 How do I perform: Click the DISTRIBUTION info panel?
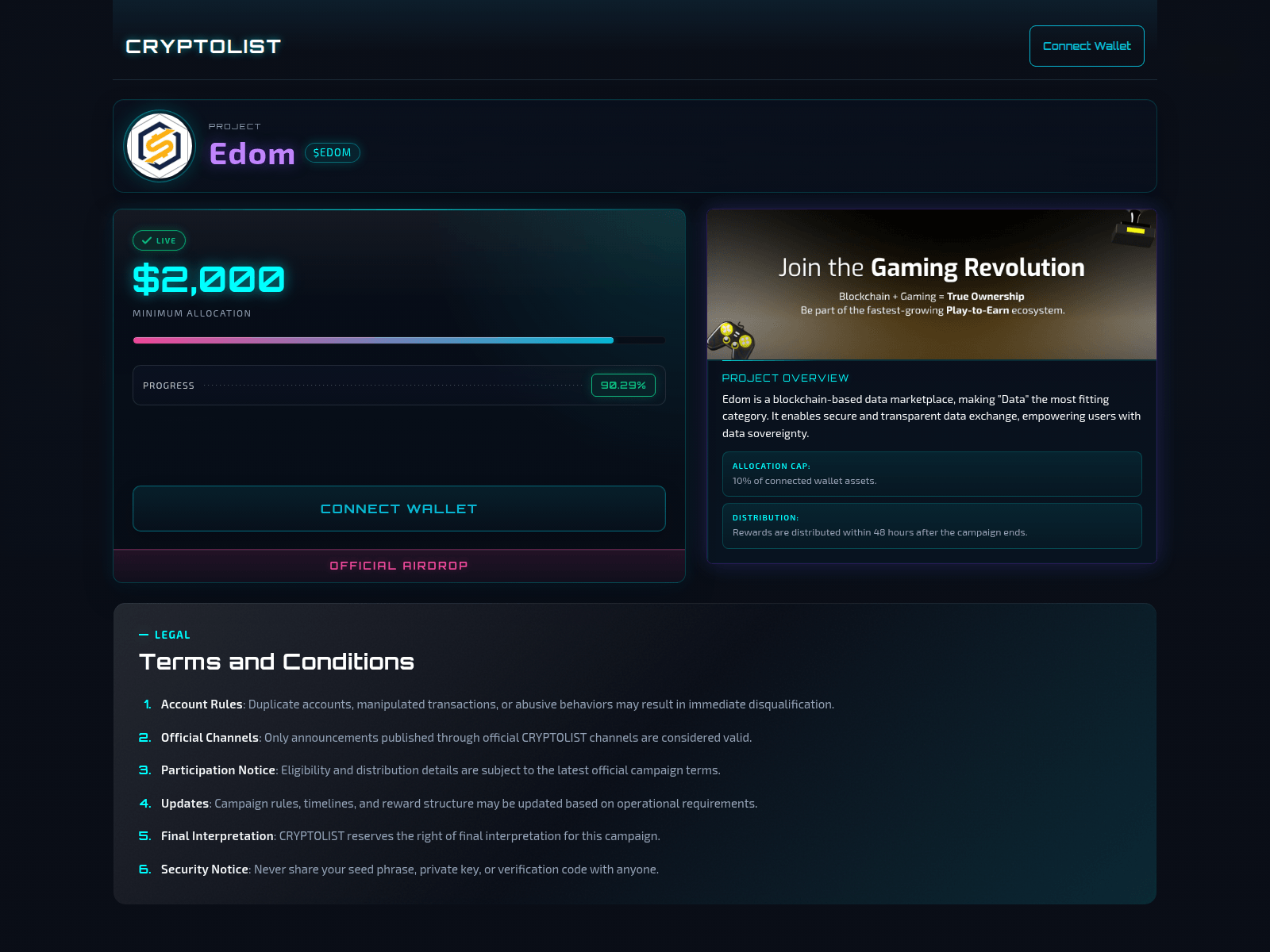coord(932,525)
